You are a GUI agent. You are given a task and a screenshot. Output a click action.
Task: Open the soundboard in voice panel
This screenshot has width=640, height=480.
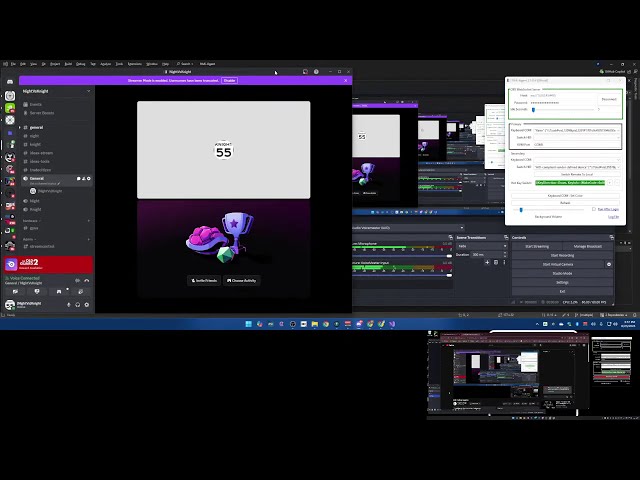pyautogui.click(x=80, y=291)
